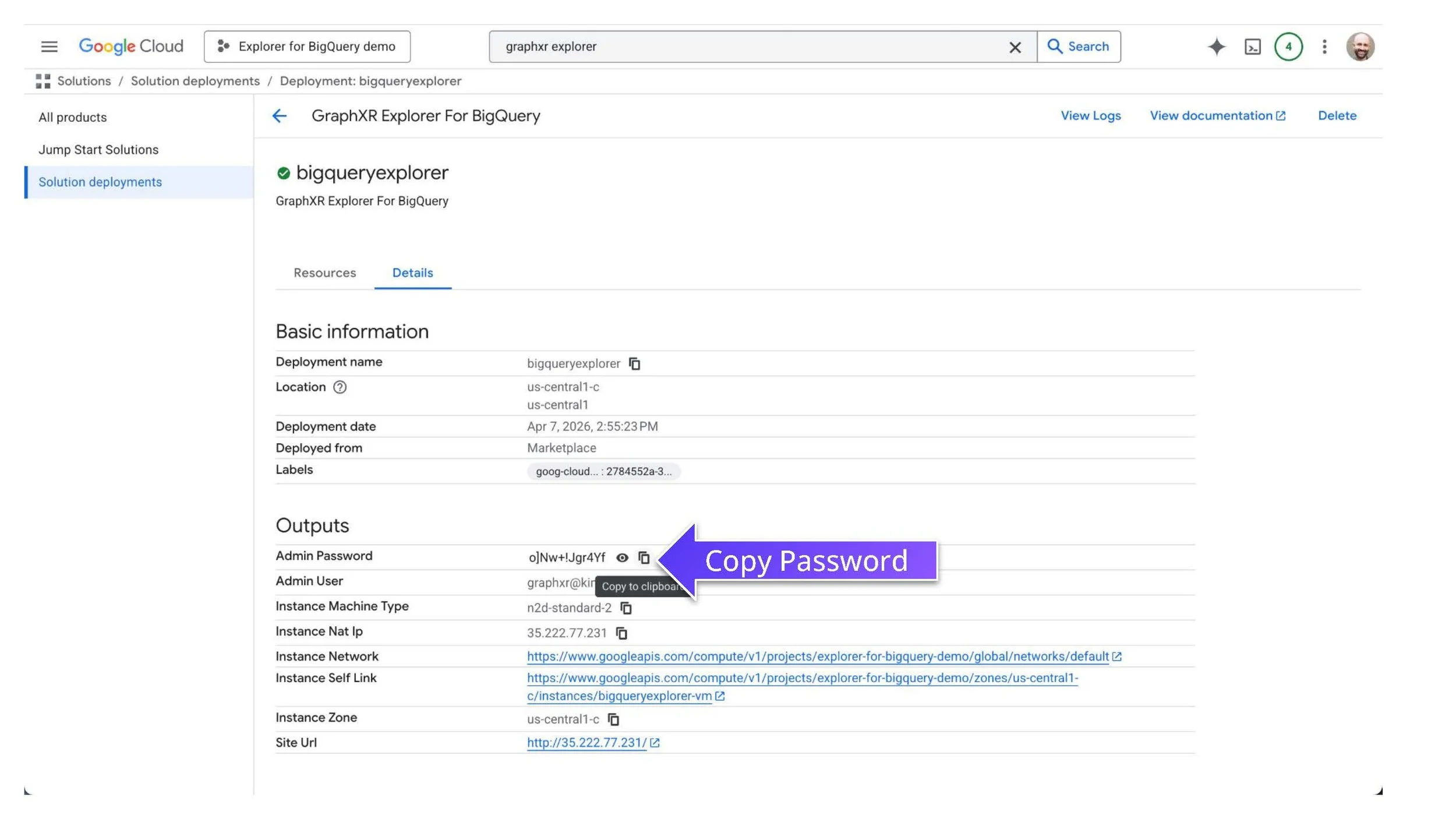Viewport: 1456px width, 819px height.
Task: Copy the Instance Zone value
Action: pyautogui.click(x=613, y=719)
